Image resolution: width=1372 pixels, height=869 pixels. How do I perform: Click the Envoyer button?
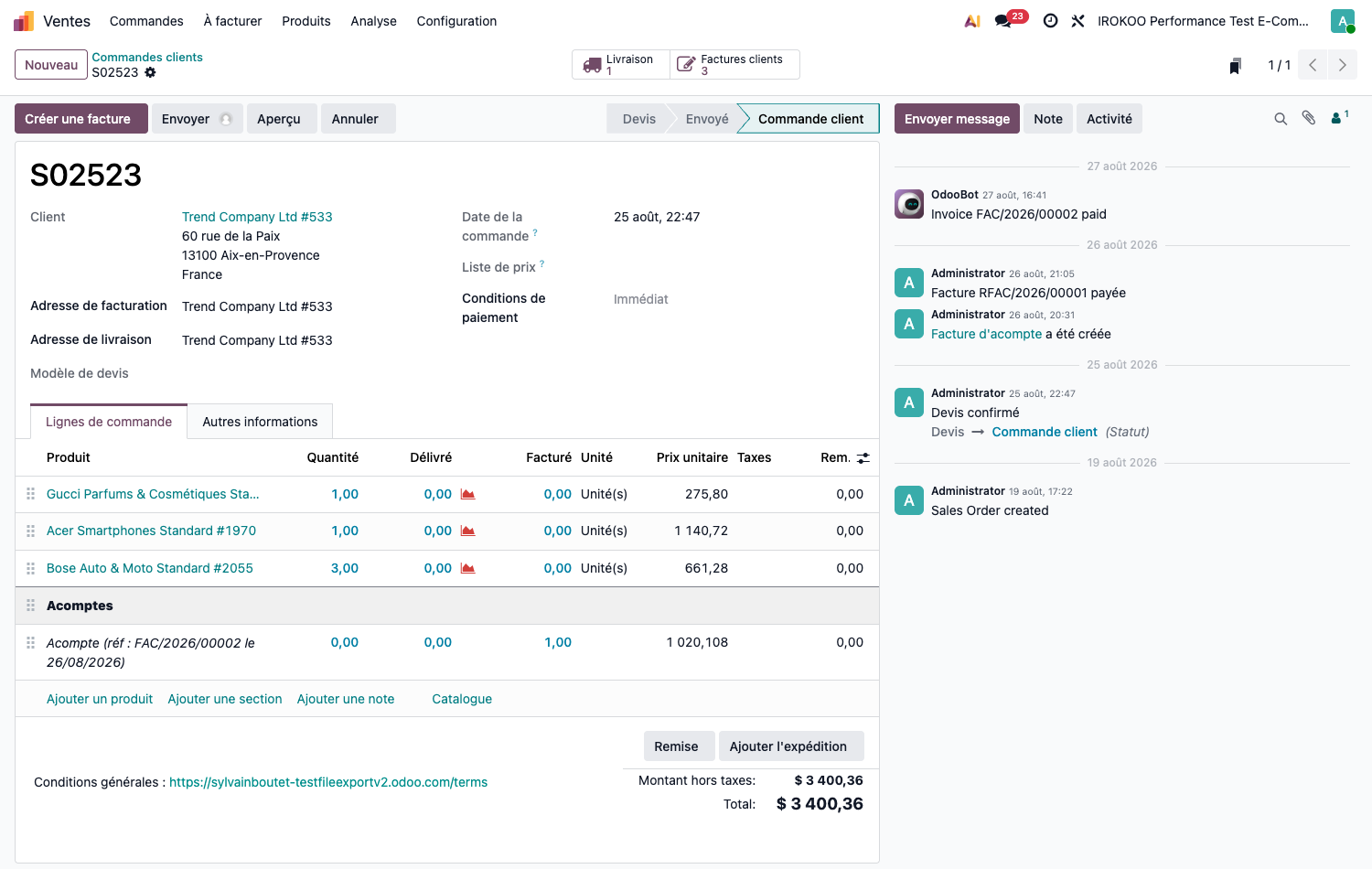point(197,119)
